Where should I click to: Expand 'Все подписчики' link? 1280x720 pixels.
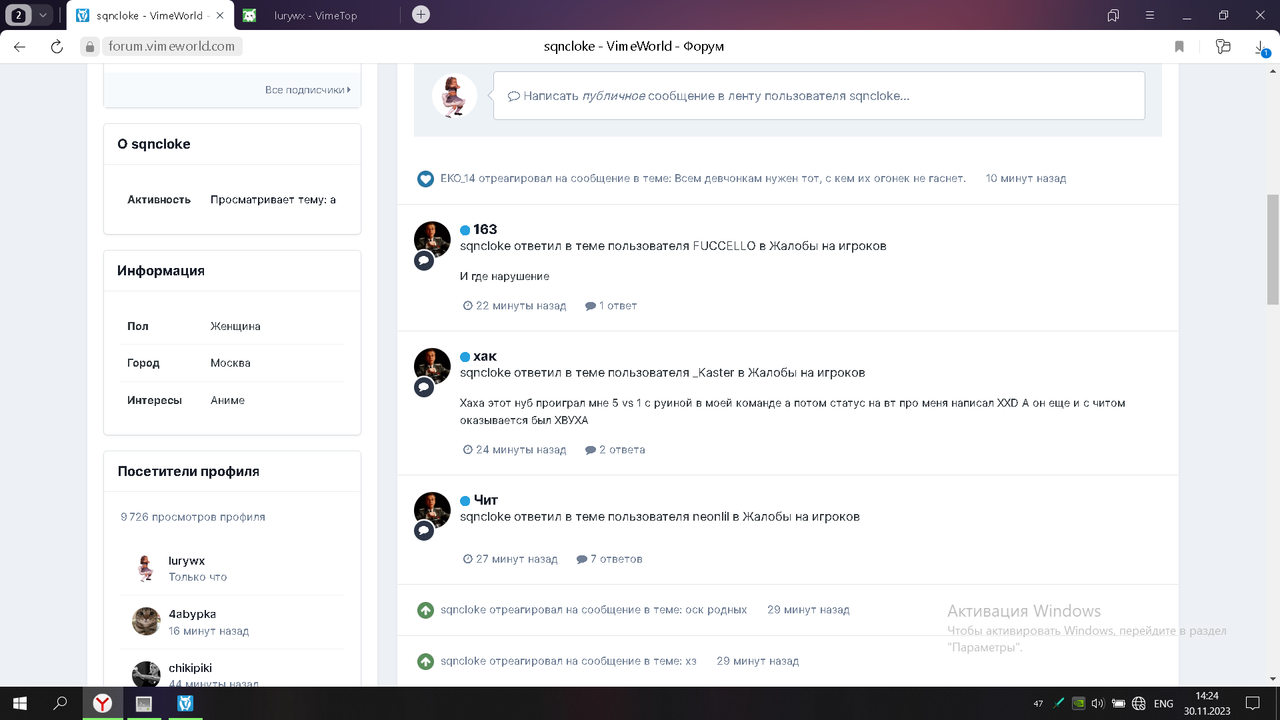pyautogui.click(x=307, y=90)
